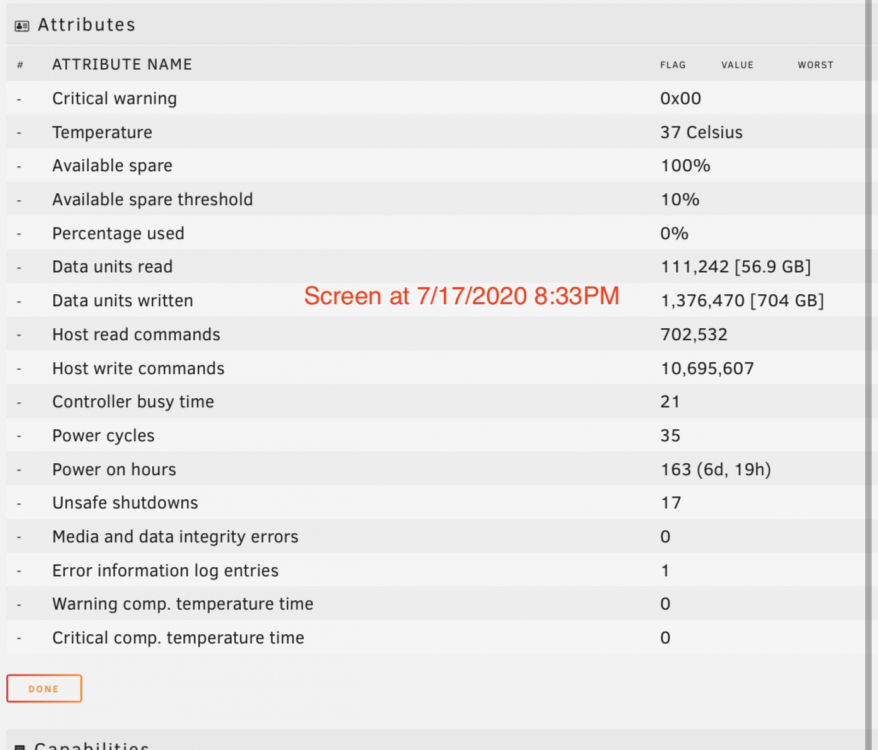
Task: Select Error information log entries label
Action: (165, 570)
